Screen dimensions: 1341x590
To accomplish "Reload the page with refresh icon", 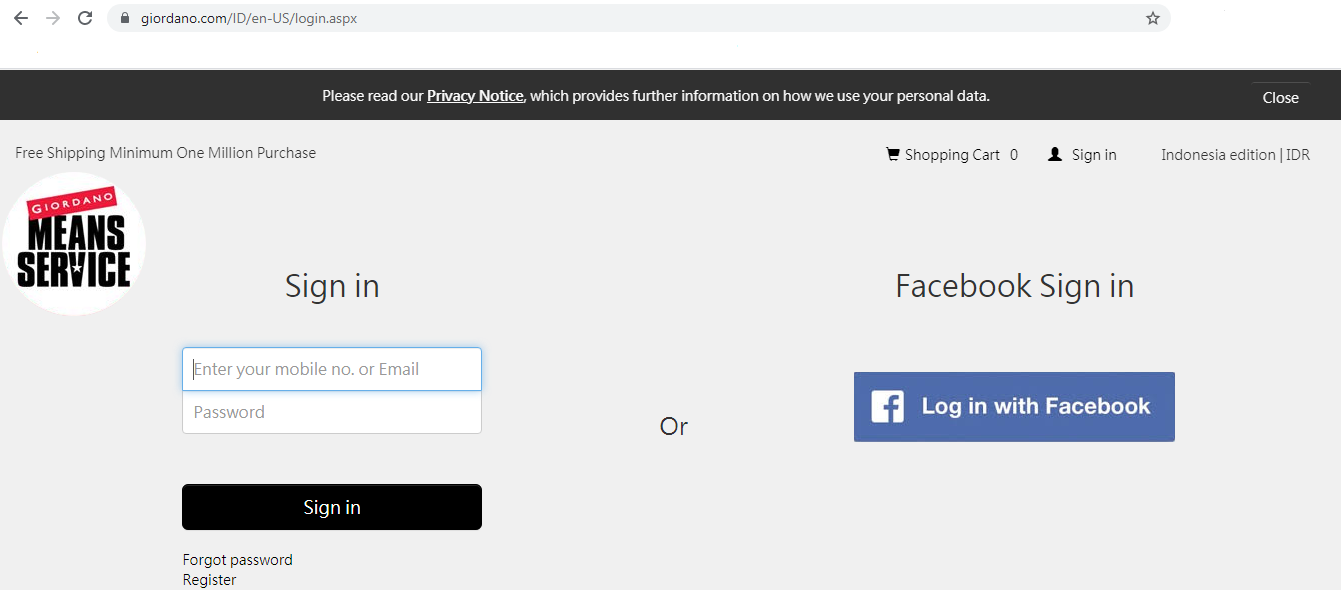I will coord(85,18).
